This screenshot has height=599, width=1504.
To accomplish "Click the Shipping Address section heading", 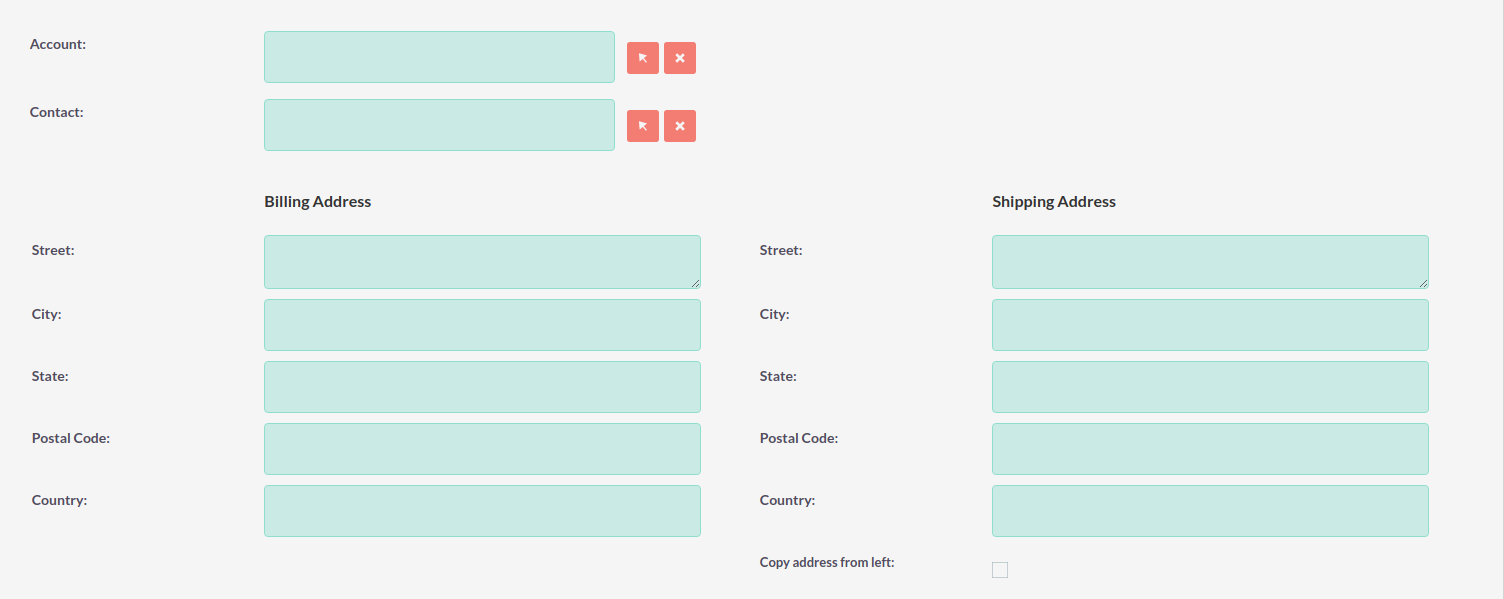I will (1053, 201).
